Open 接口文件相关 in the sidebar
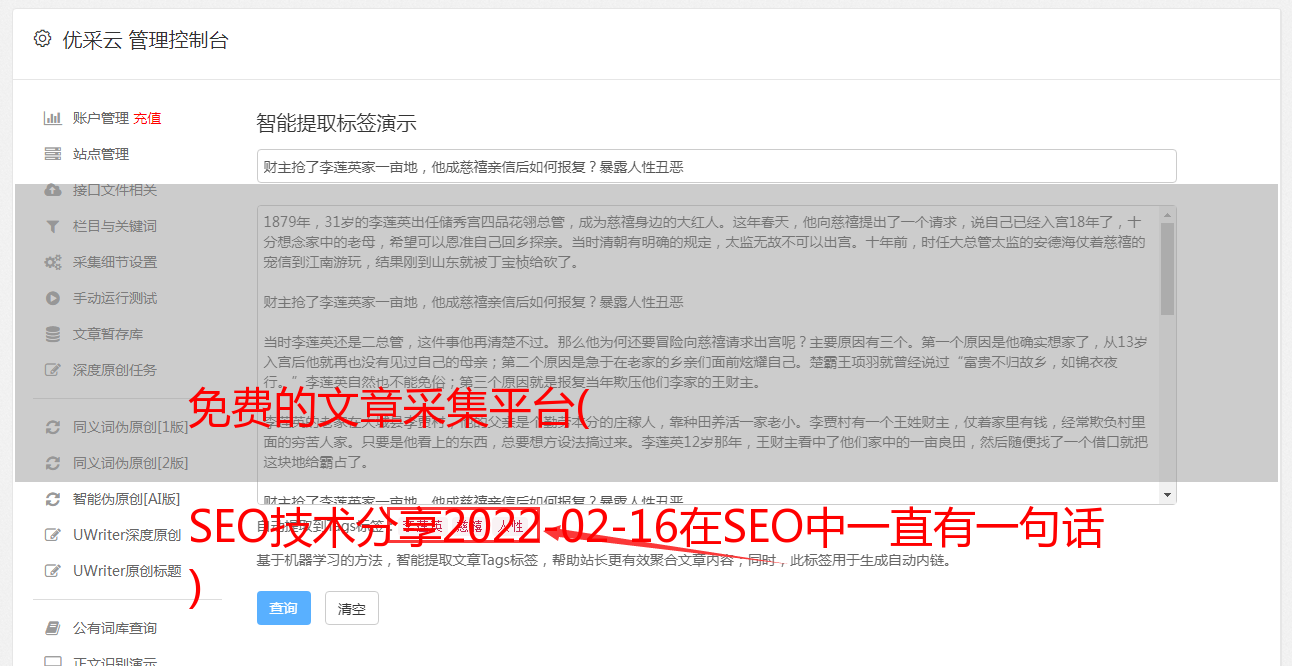This screenshot has width=1292, height=666. (x=115, y=190)
